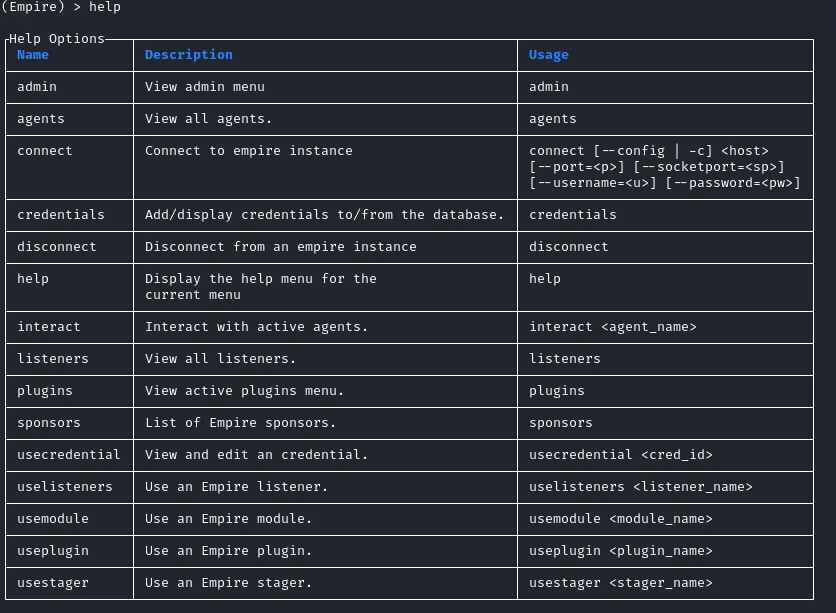Select the 'uselisteners' command name
The height and width of the screenshot is (613, 836).
tap(65, 487)
